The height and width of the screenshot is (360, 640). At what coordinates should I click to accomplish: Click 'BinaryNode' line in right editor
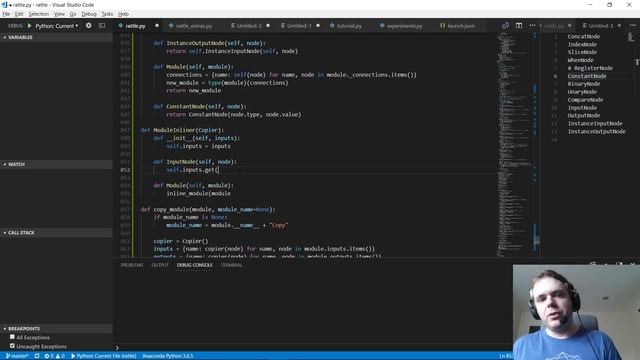pyautogui.click(x=583, y=84)
